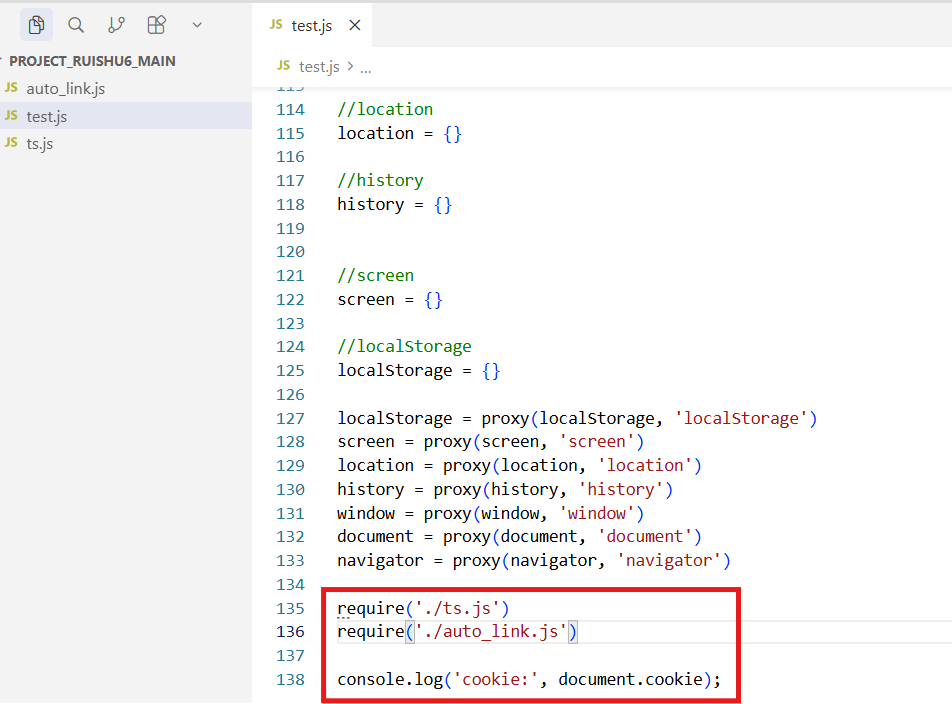Open the Source Control view icon

(x=116, y=25)
